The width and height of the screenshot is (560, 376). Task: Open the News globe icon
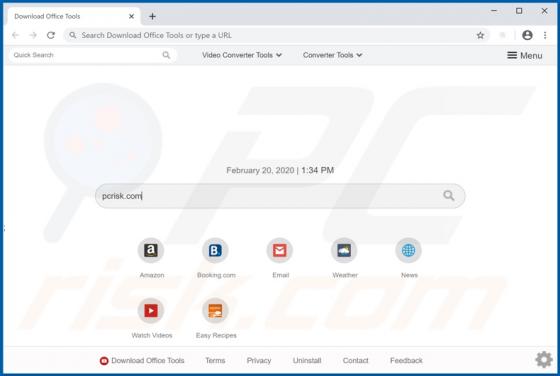coord(408,250)
